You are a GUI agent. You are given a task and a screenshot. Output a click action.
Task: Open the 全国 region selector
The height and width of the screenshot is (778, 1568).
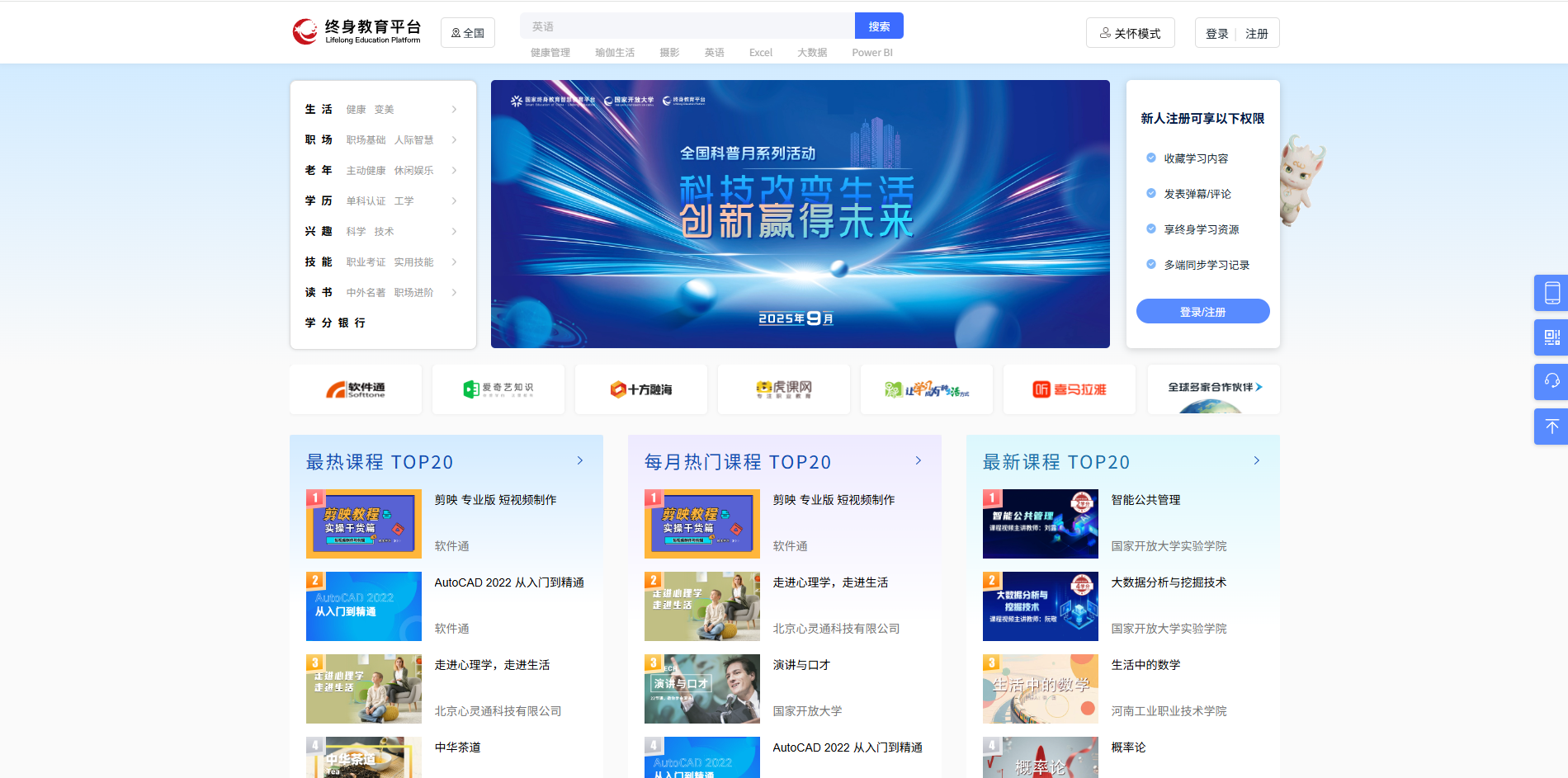(467, 32)
